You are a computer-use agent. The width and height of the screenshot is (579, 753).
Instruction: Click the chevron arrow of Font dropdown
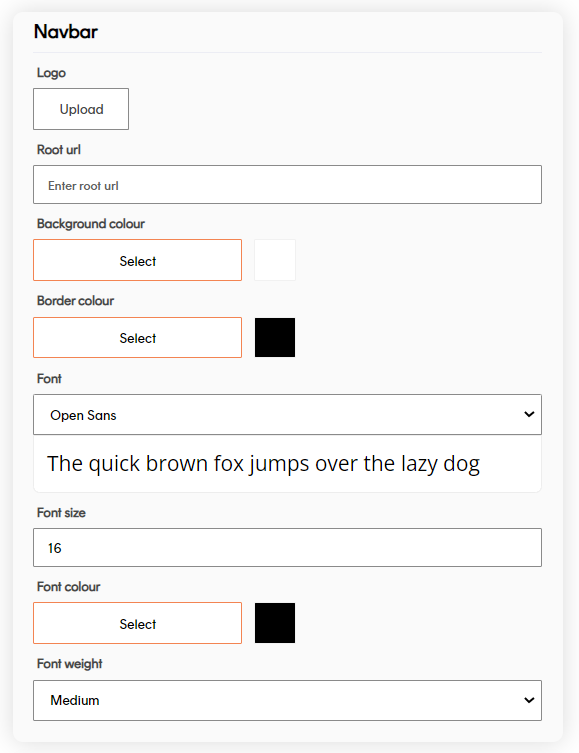[x=529, y=414]
